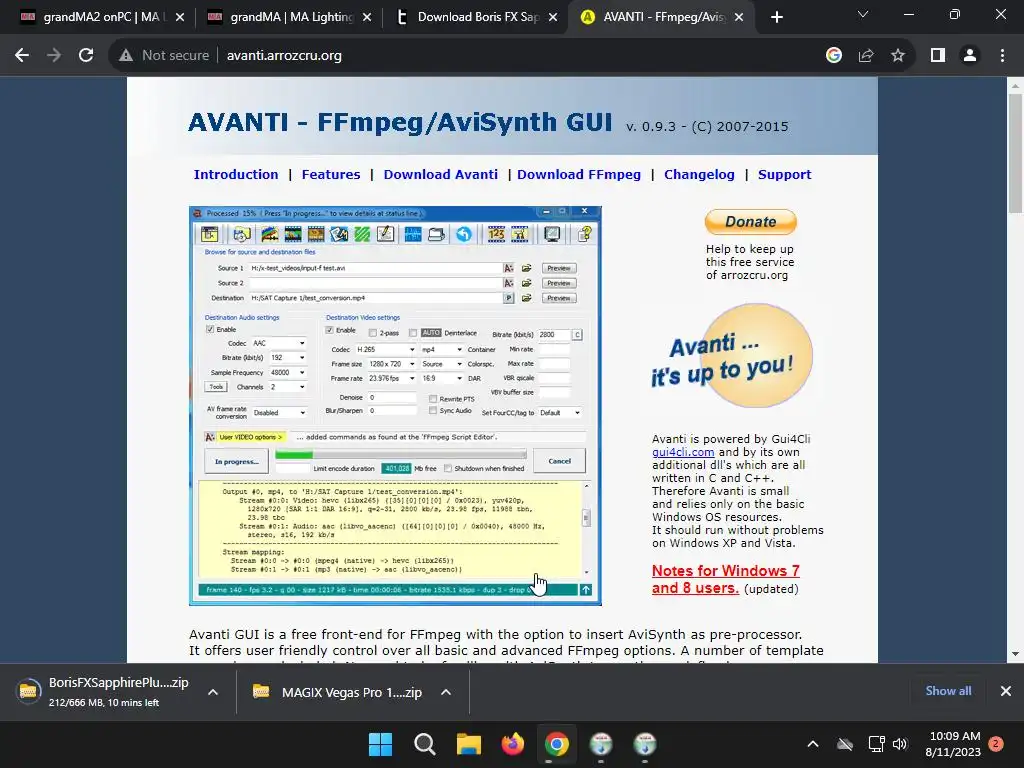Click the volume speaker tray icon
The height and width of the screenshot is (768, 1024).
[x=900, y=744]
